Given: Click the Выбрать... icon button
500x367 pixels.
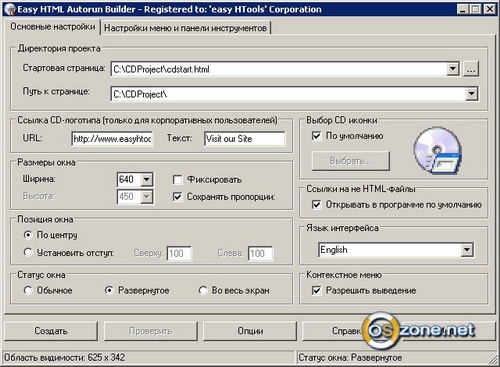Looking at the screenshot, I should coord(351,161).
